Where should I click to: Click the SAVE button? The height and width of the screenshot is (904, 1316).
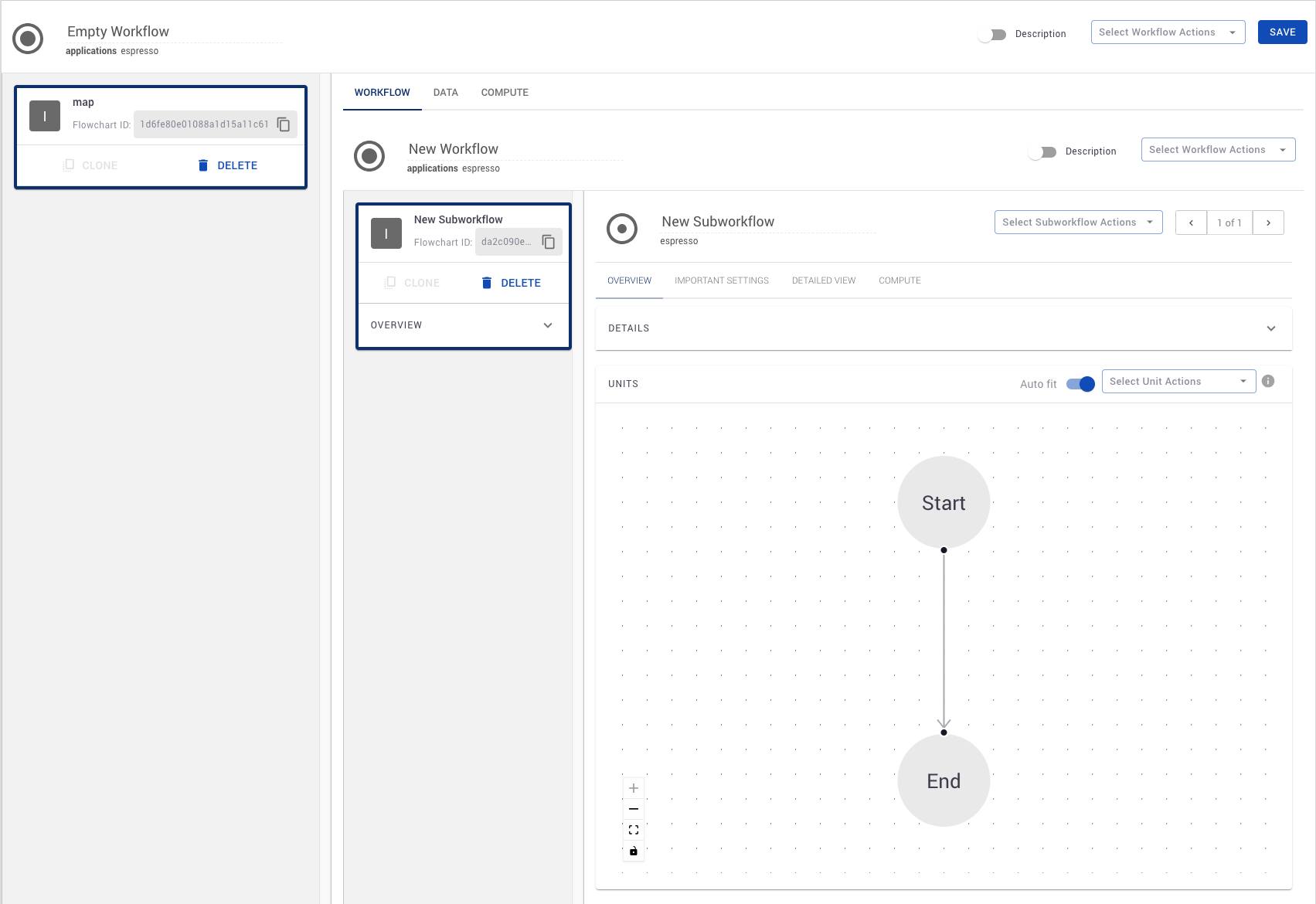tap(1282, 32)
